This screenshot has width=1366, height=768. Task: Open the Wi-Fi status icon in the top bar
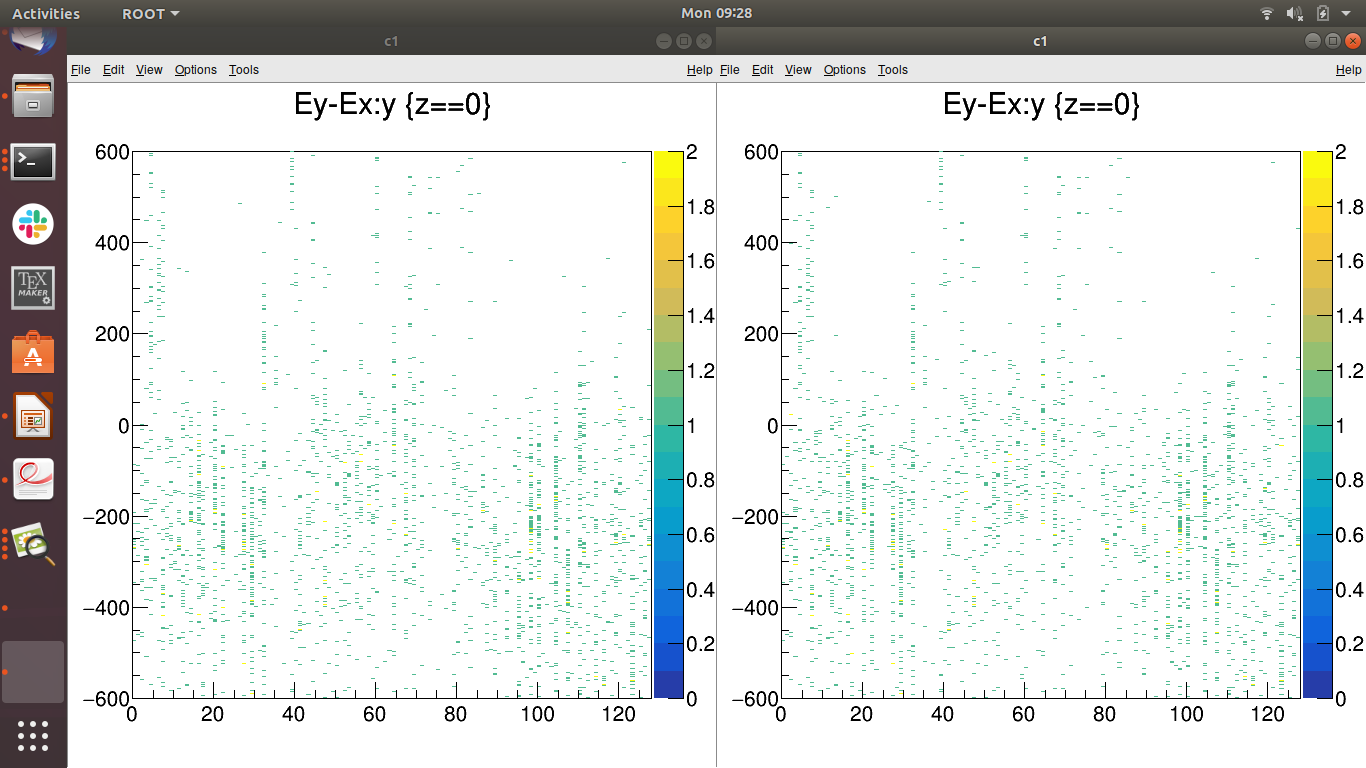(x=1267, y=13)
